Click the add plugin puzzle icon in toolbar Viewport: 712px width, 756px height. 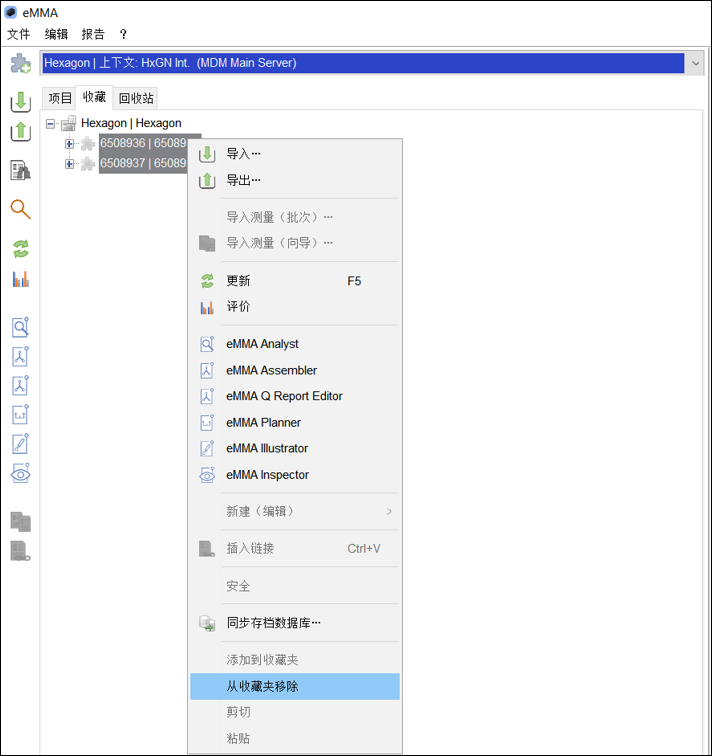point(21,63)
